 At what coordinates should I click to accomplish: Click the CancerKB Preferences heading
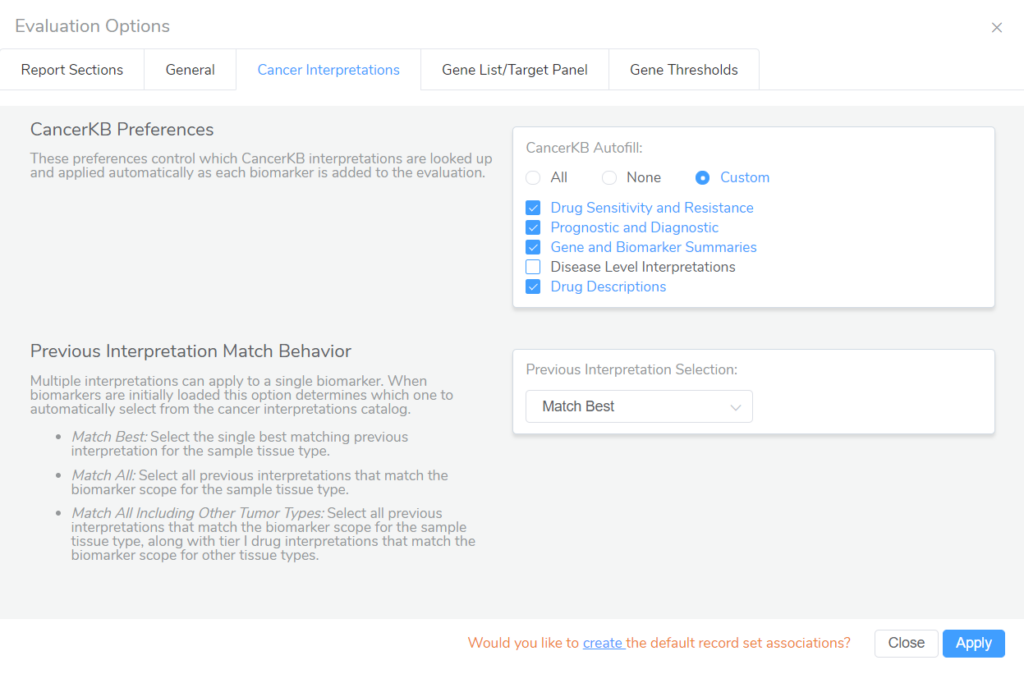[x=122, y=129]
